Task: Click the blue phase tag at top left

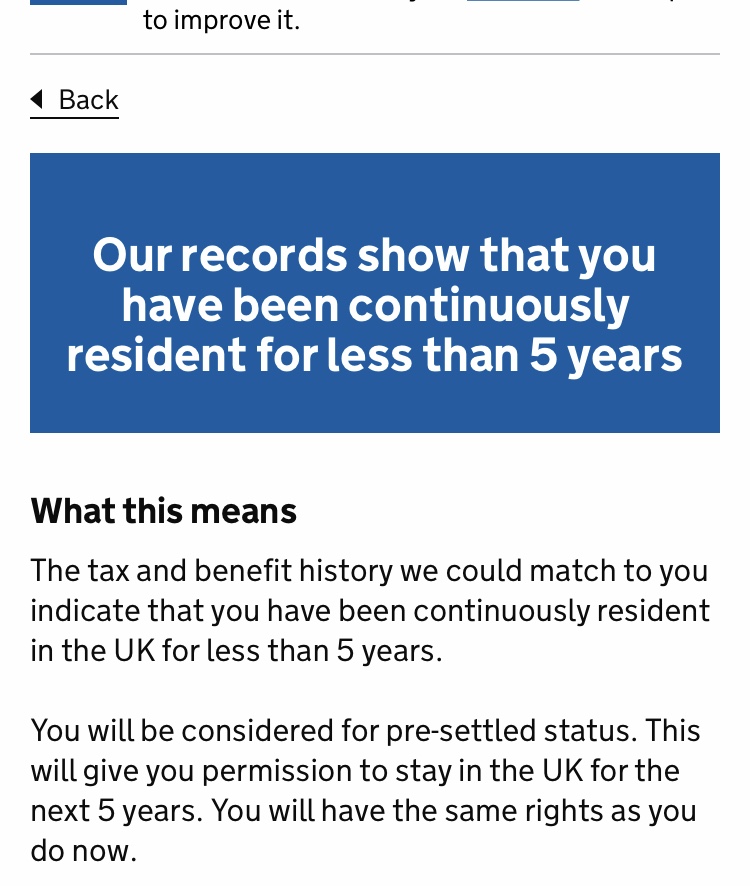Action: (78, 2)
